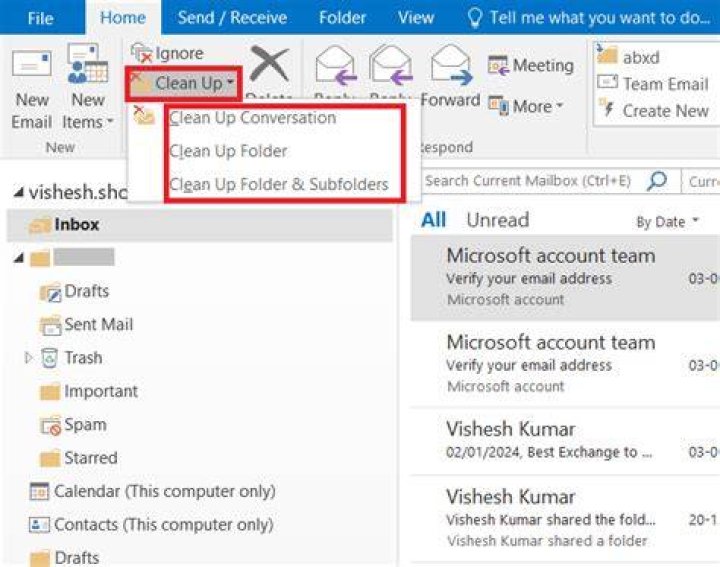Viewport: 720px width, 567px height.
Task: Click the Forward envelope icon
Action: [450, 65]
